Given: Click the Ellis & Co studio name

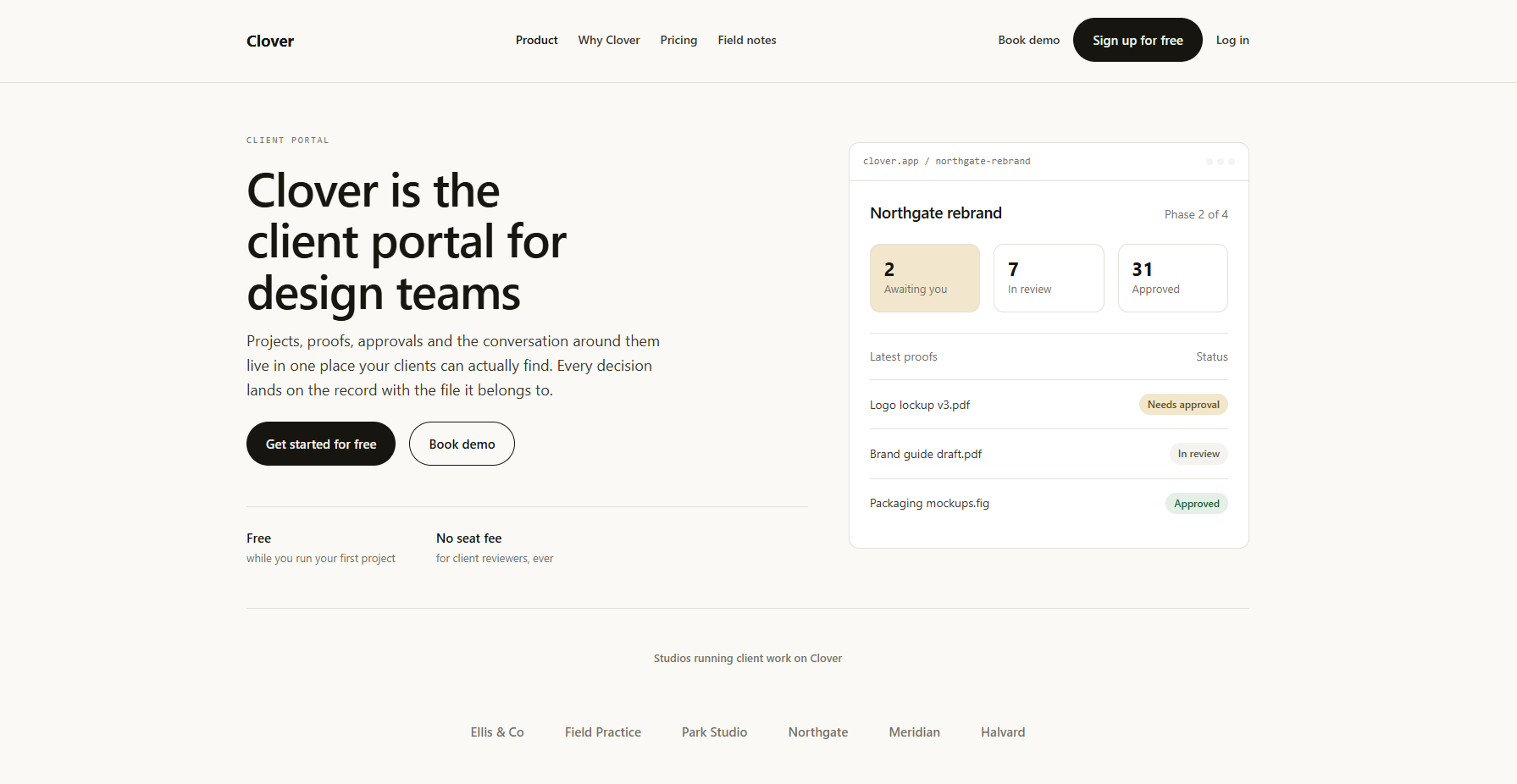Looking at the screenshot, I should click(497, 732).
